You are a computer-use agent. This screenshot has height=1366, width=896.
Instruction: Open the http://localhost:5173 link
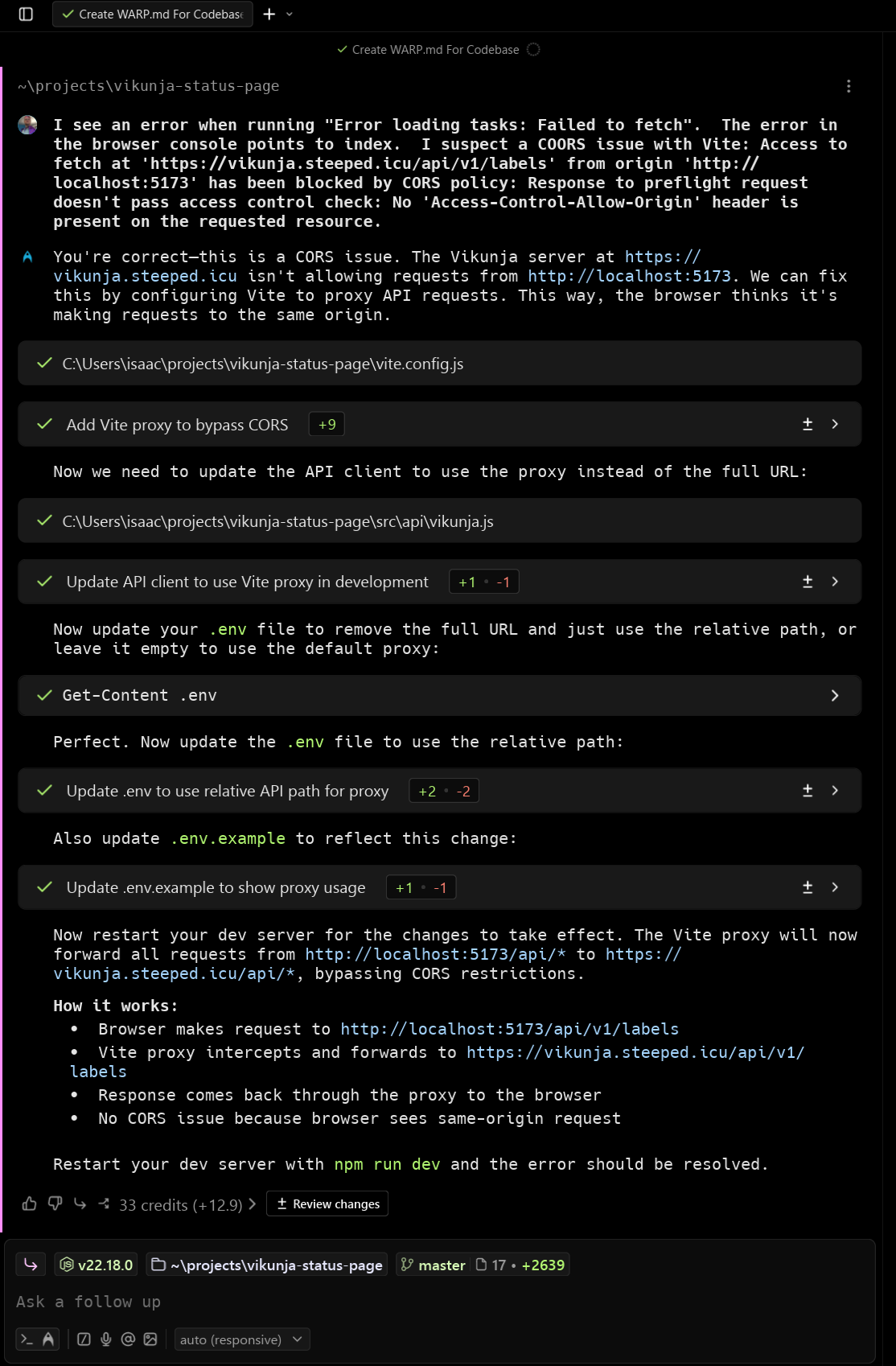[x=629, y=276]
